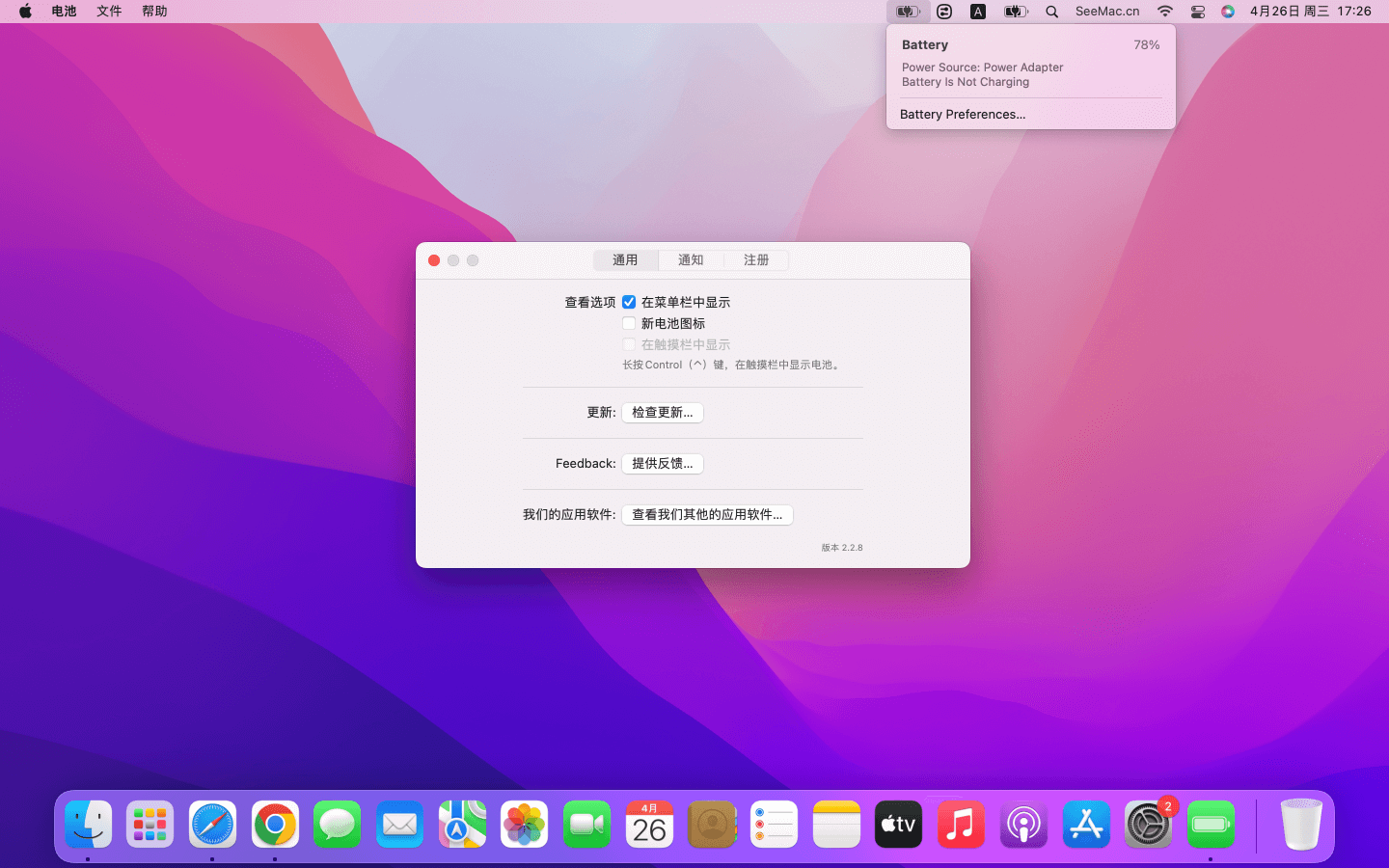Open Spotlight search magnifier icon
The height and width of the screenshot is (868, 1389).
(1052, 12)
